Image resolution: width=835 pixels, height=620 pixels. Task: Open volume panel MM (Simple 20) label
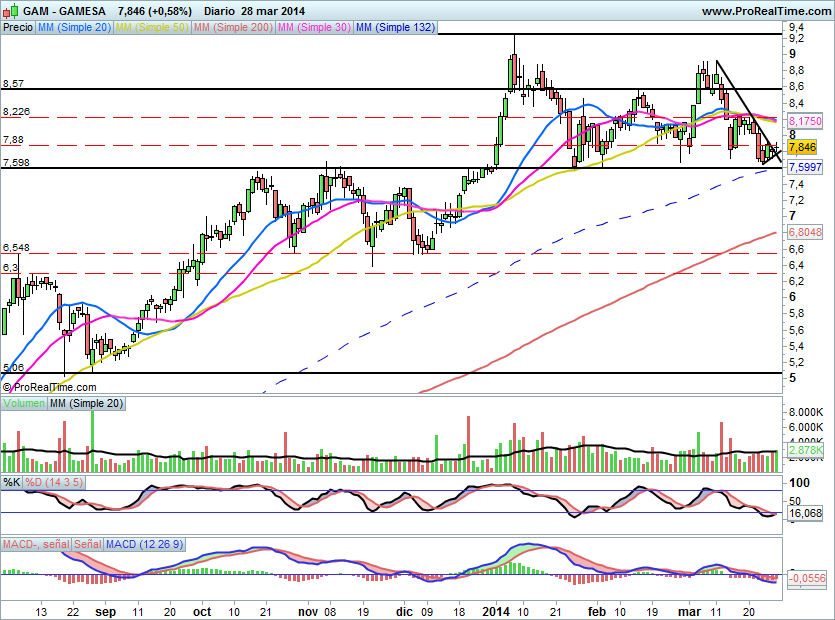point(86,403)
